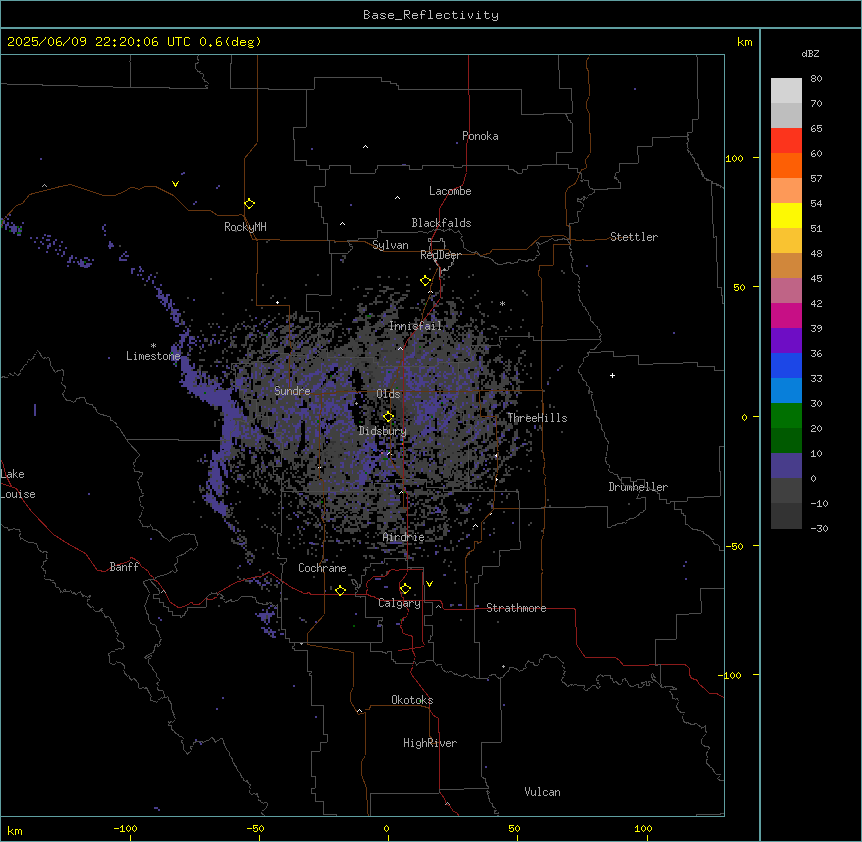Pick the bright green swatch in dBZ legend
Image resolution: width=862 pixels, height=842 pixels.
pos(786,416)
